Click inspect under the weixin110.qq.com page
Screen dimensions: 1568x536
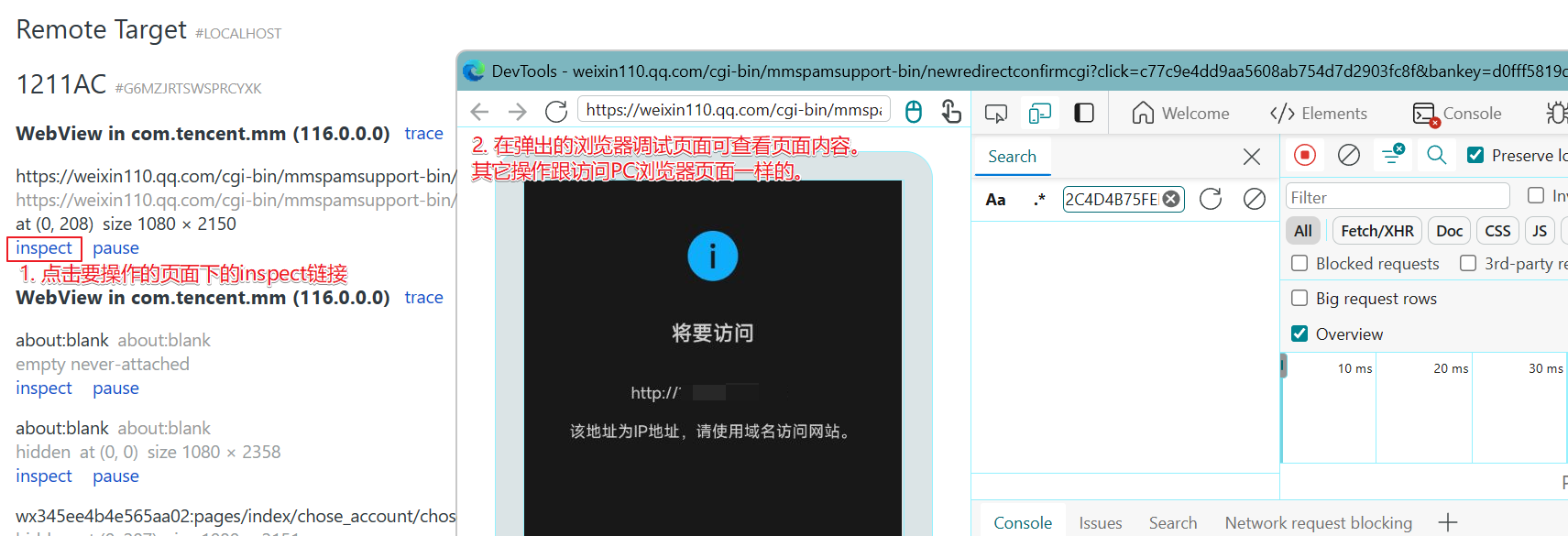(43, 248)
